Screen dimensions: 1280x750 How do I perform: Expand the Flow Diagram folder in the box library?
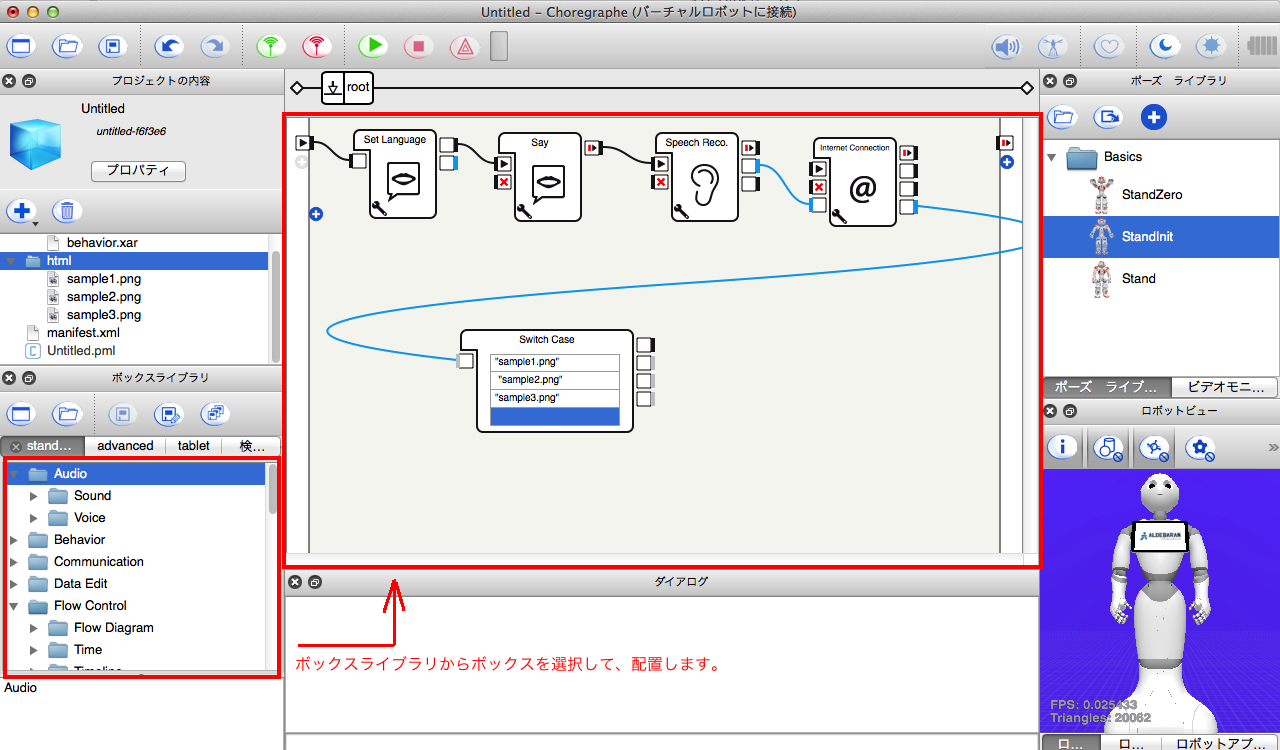click(34, 628)
